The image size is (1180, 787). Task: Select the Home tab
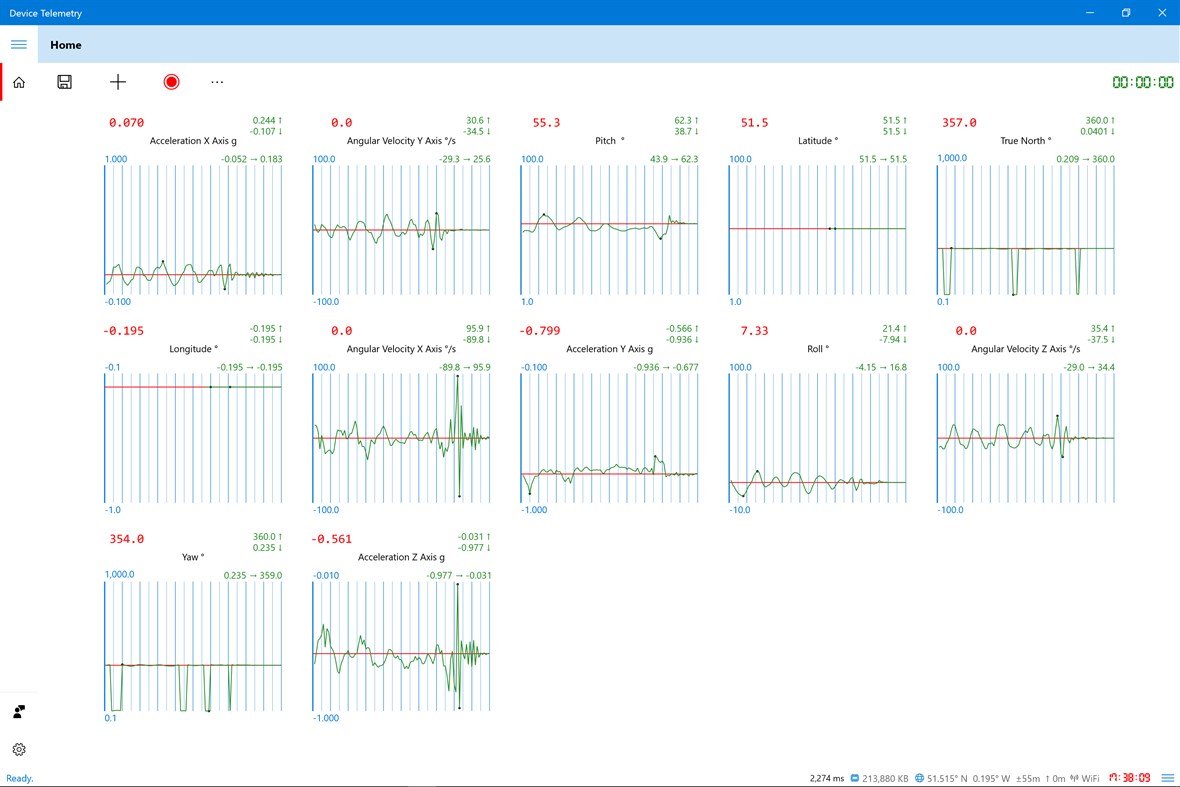click(66, 45)
